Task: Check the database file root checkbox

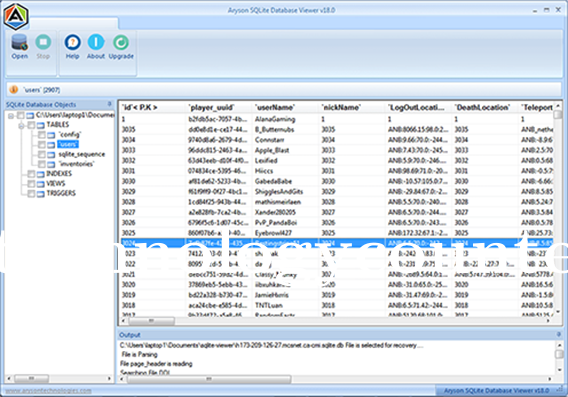Action: click(21, 115)
